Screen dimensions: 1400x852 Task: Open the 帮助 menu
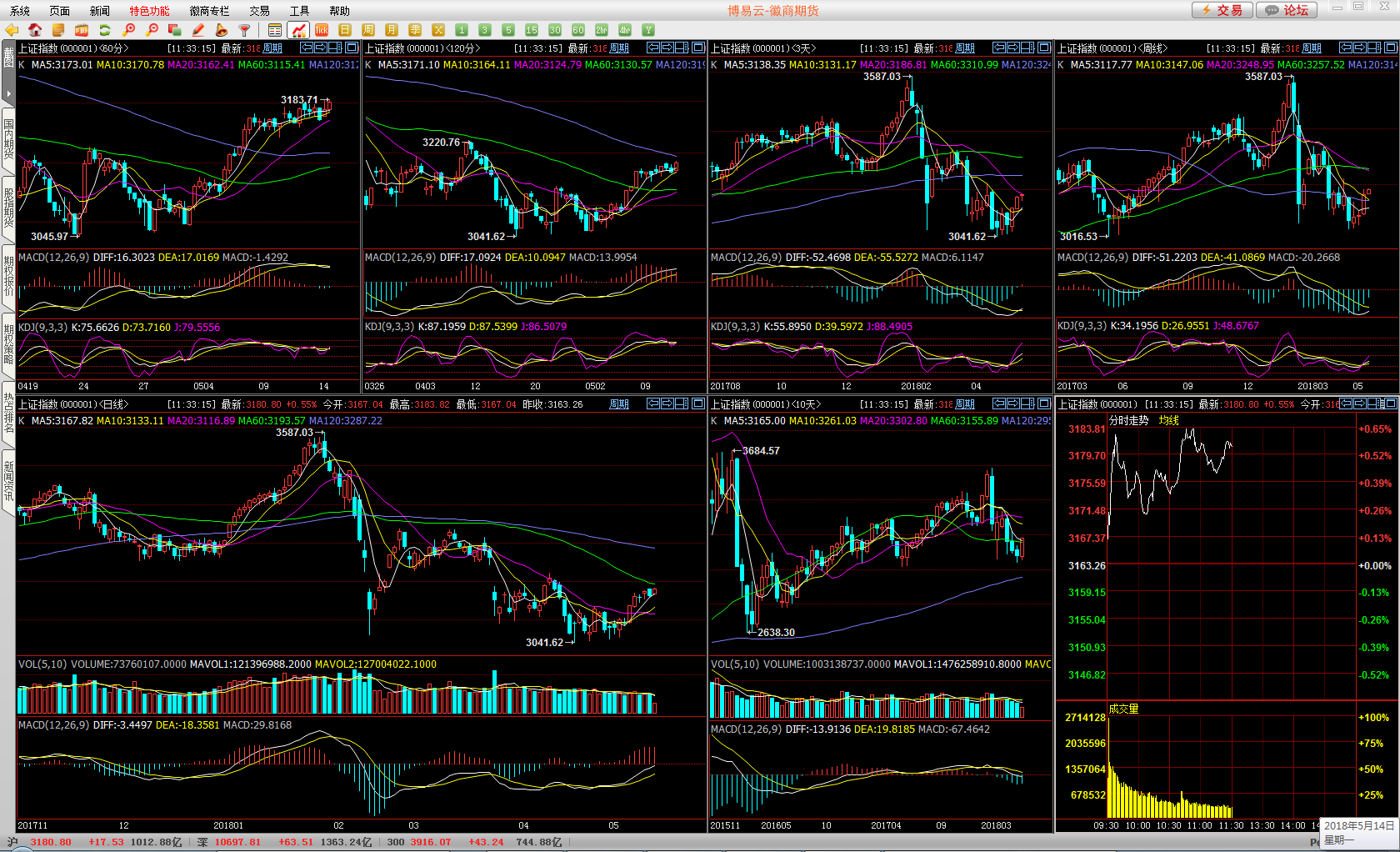[x=339, y=11]
